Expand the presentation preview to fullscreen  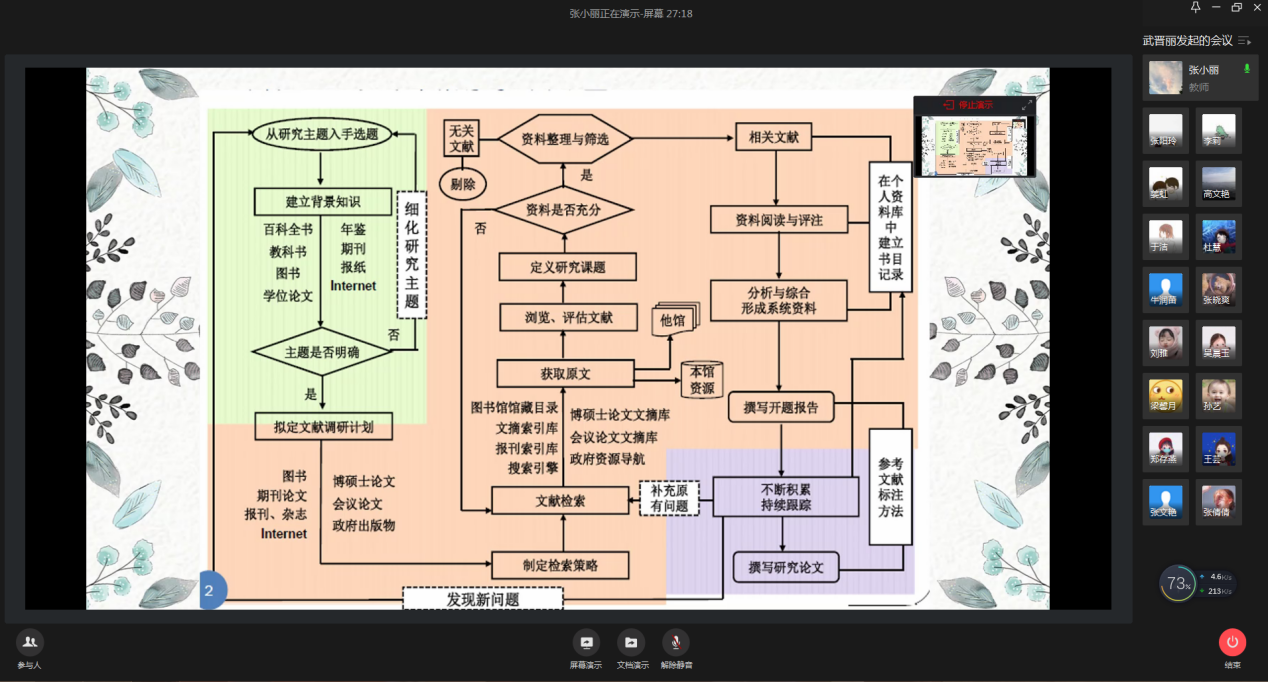[x=1026, y=105]
